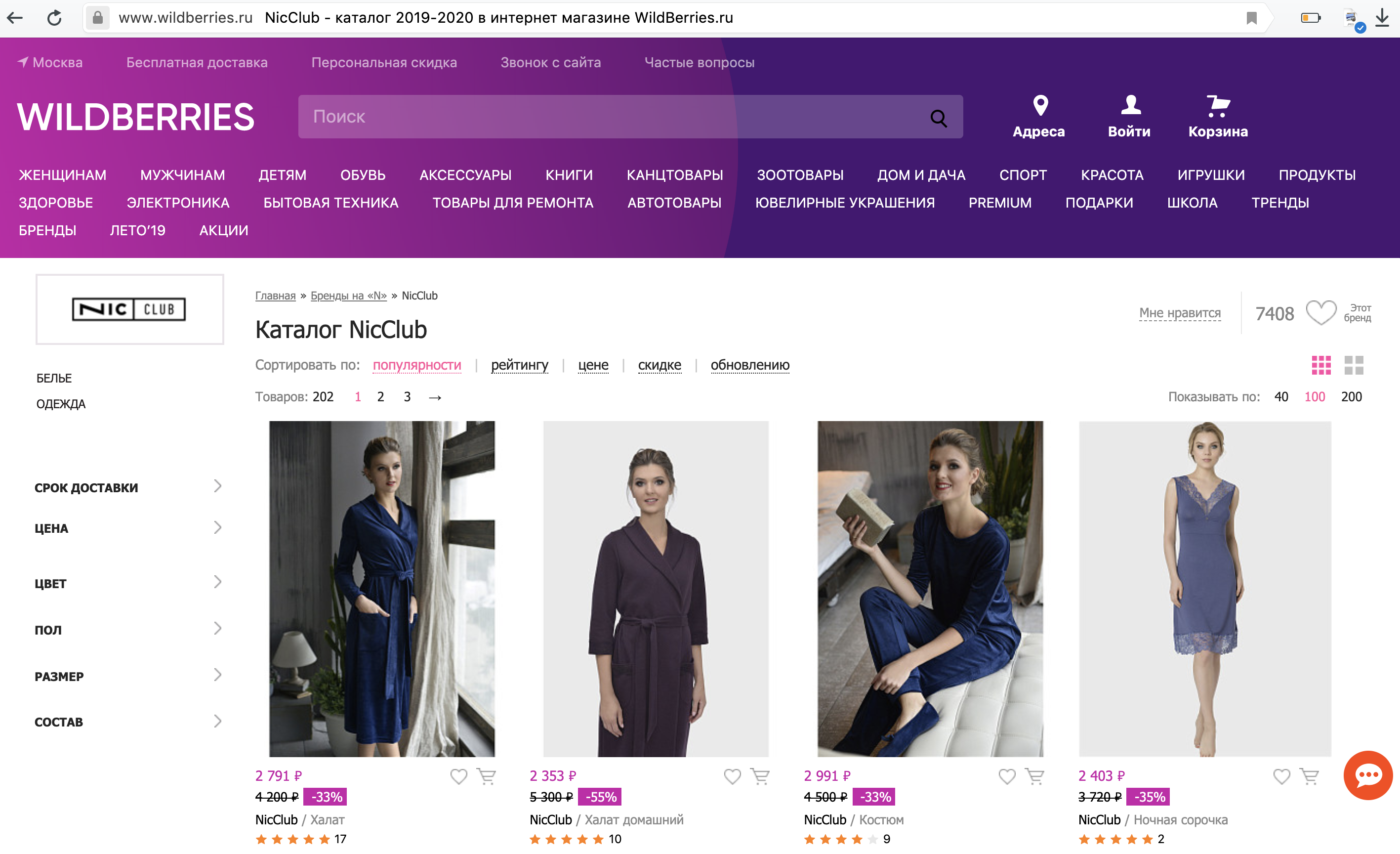Favorite the Костюм with heart icon

click(x=1007, y=776)
